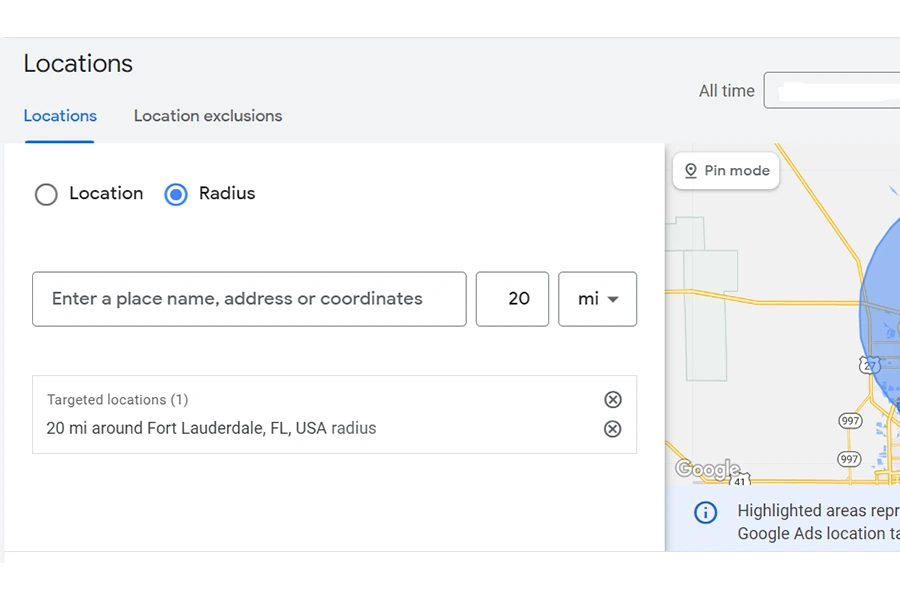Select the Radius radio button

point(176,194)
